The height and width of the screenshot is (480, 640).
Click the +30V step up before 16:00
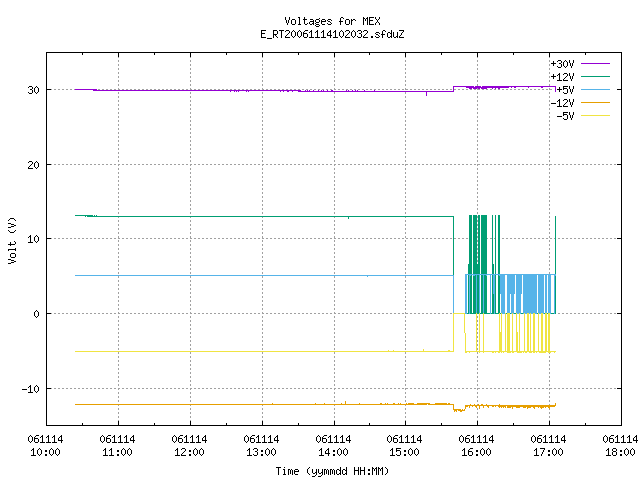(x=453, y=89)
